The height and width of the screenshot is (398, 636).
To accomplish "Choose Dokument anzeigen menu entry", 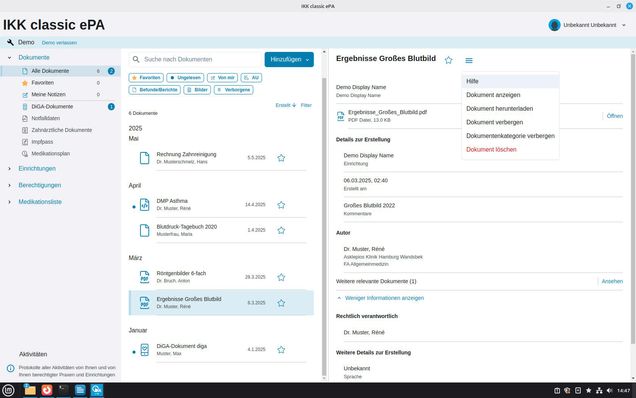I will pos(510,95).
